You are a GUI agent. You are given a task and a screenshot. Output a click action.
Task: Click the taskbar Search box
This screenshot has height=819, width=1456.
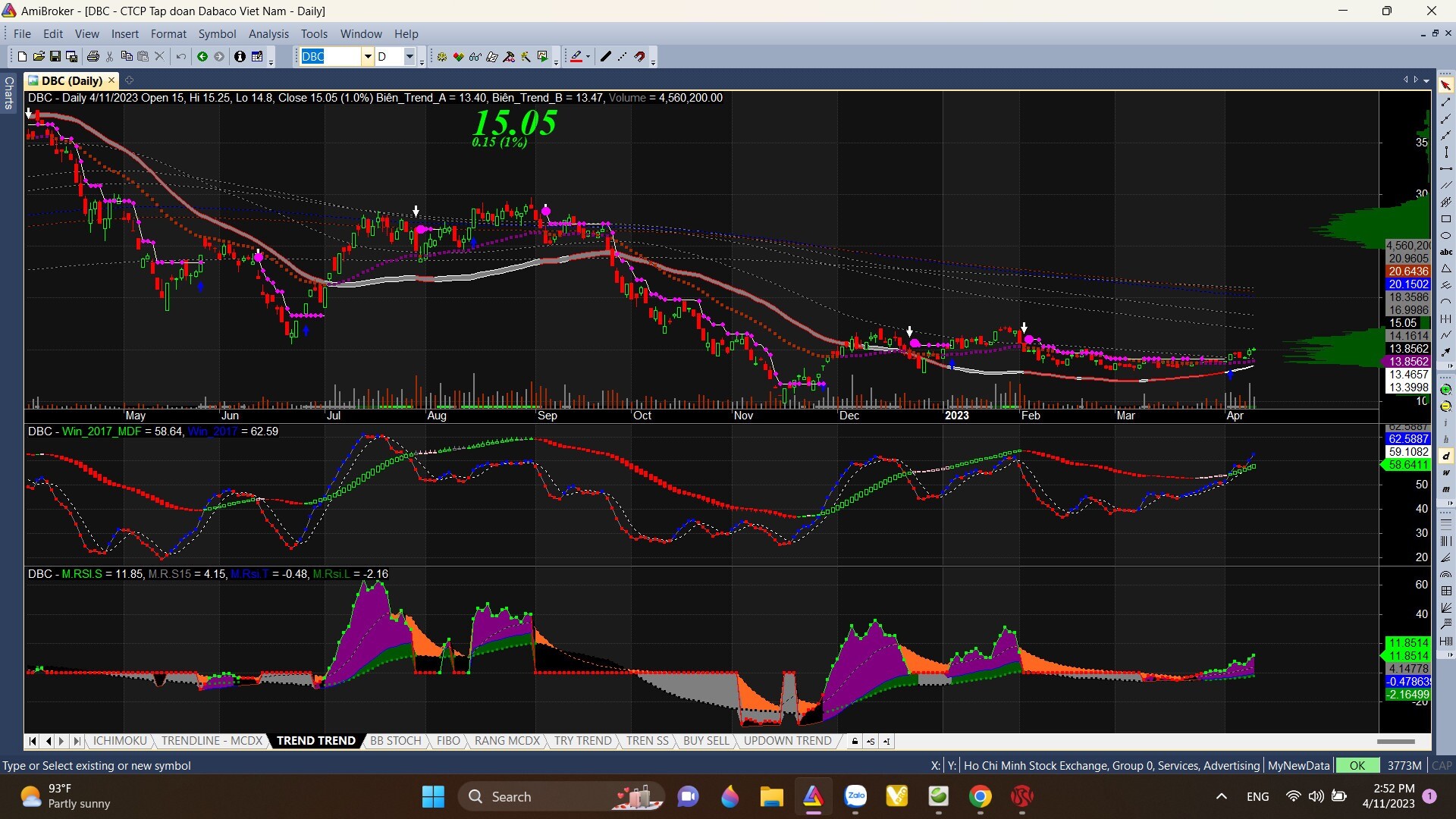coord(561,796)
